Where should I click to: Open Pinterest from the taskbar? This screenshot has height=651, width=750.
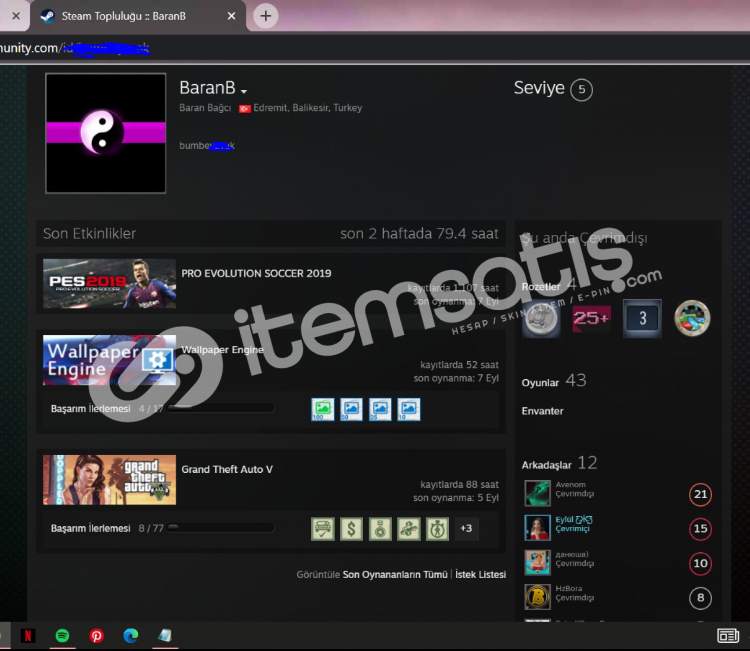[97, 636]
